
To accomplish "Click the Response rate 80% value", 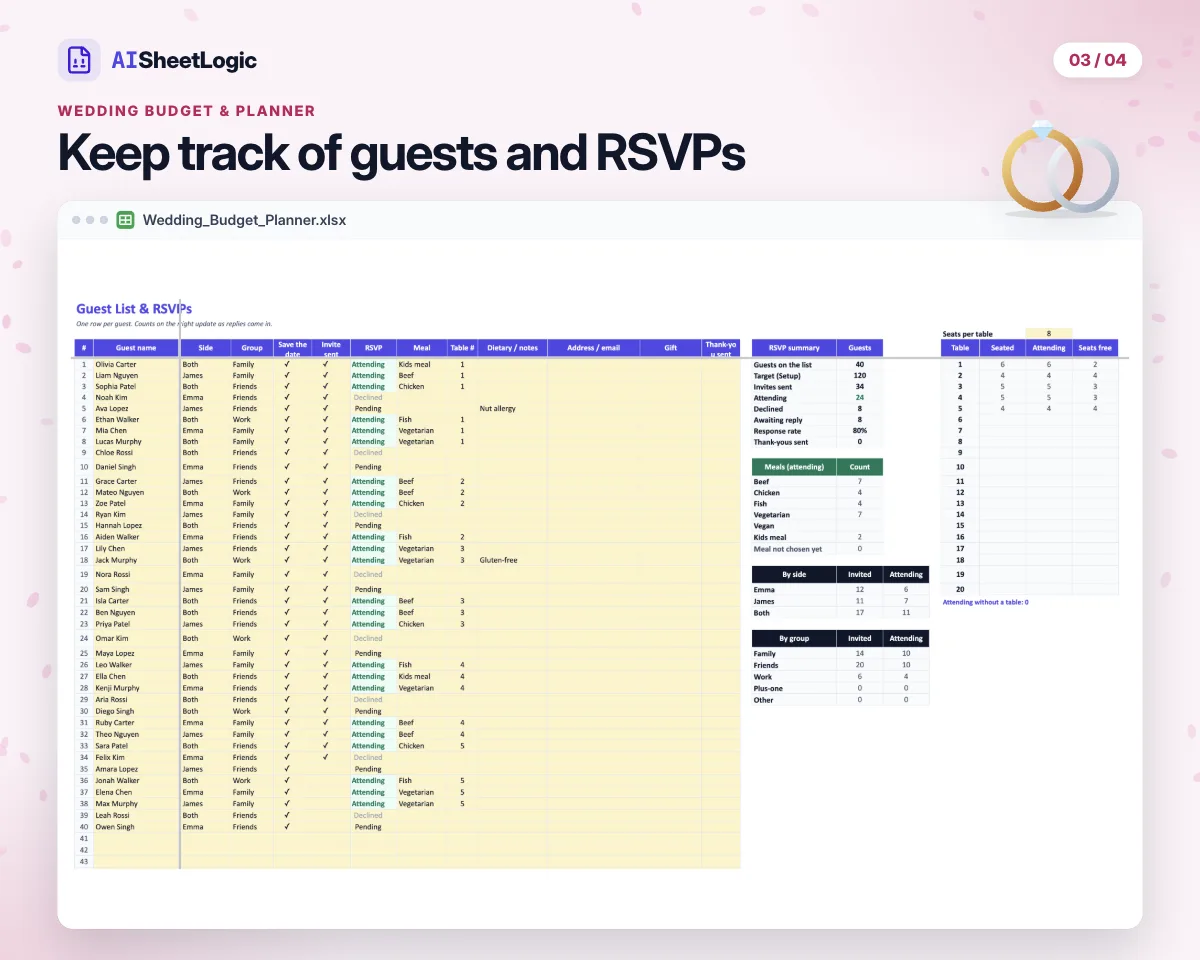I will tap(860, 431).
